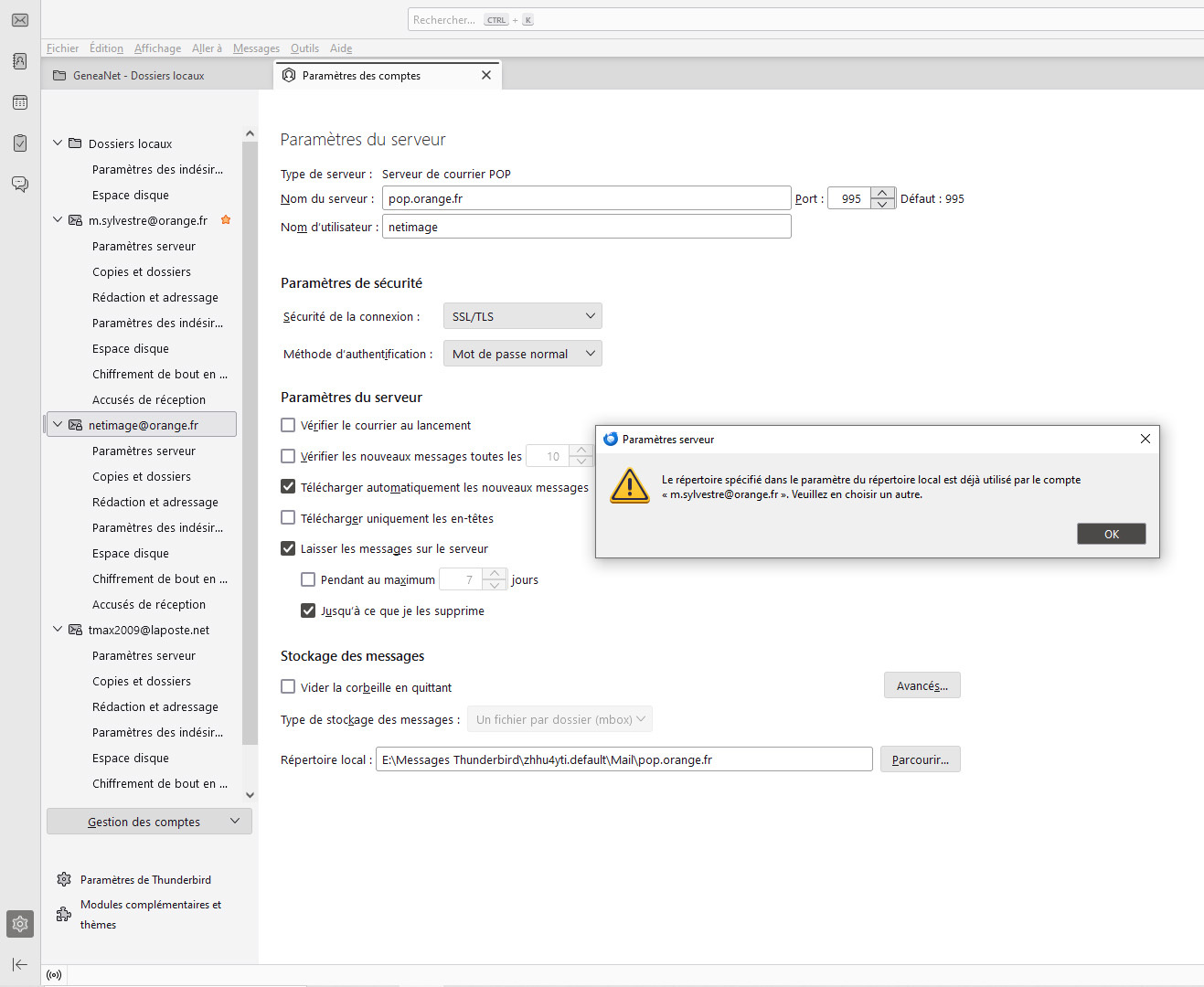Collapse the netimage@orange.fr account node
Image resolution: width=1204 pixels, height=987 pixels.
(58, 425)
